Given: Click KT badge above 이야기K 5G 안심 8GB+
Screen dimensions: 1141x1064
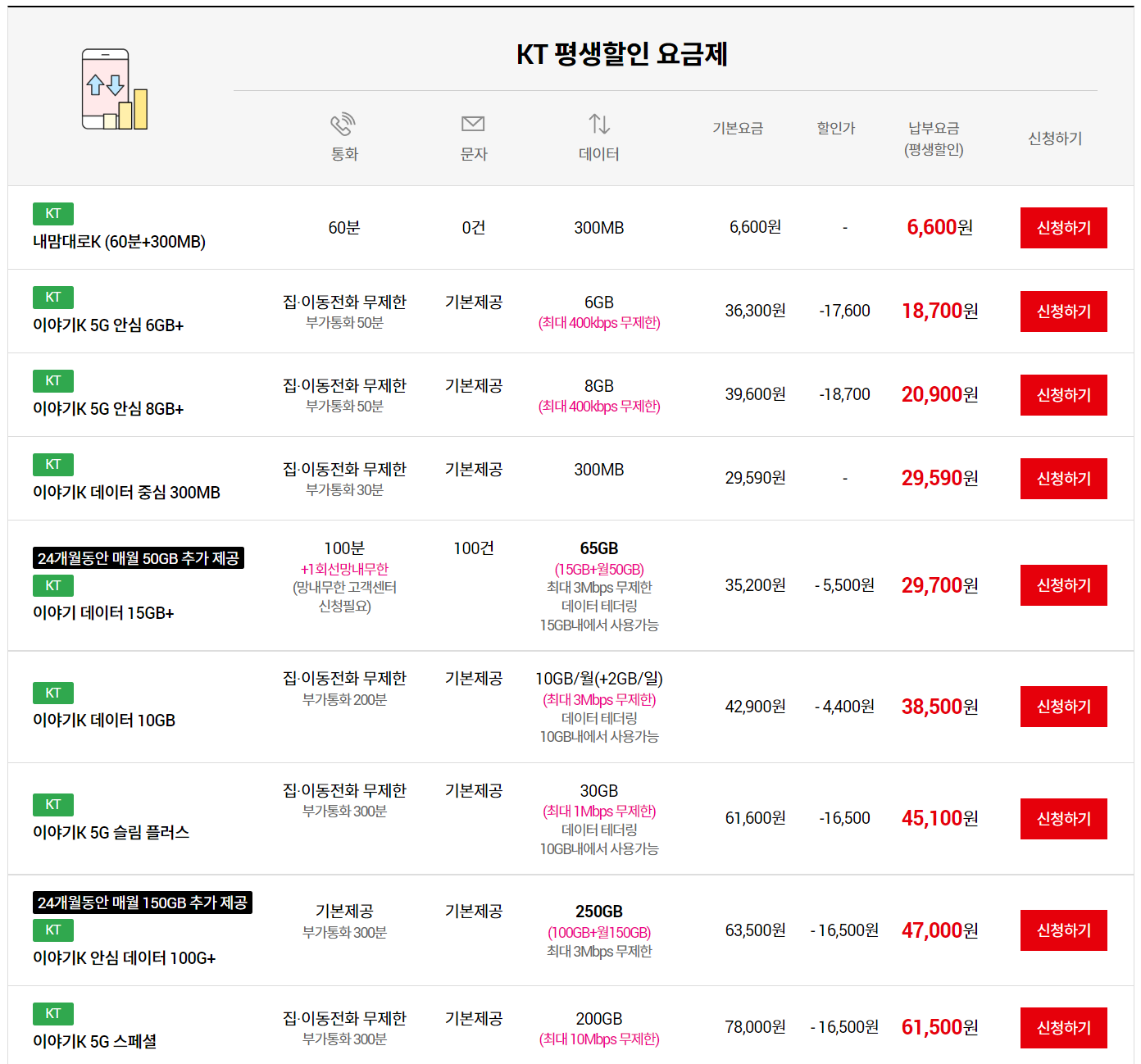Looking at the screenshot, I should tap(53, 381).
